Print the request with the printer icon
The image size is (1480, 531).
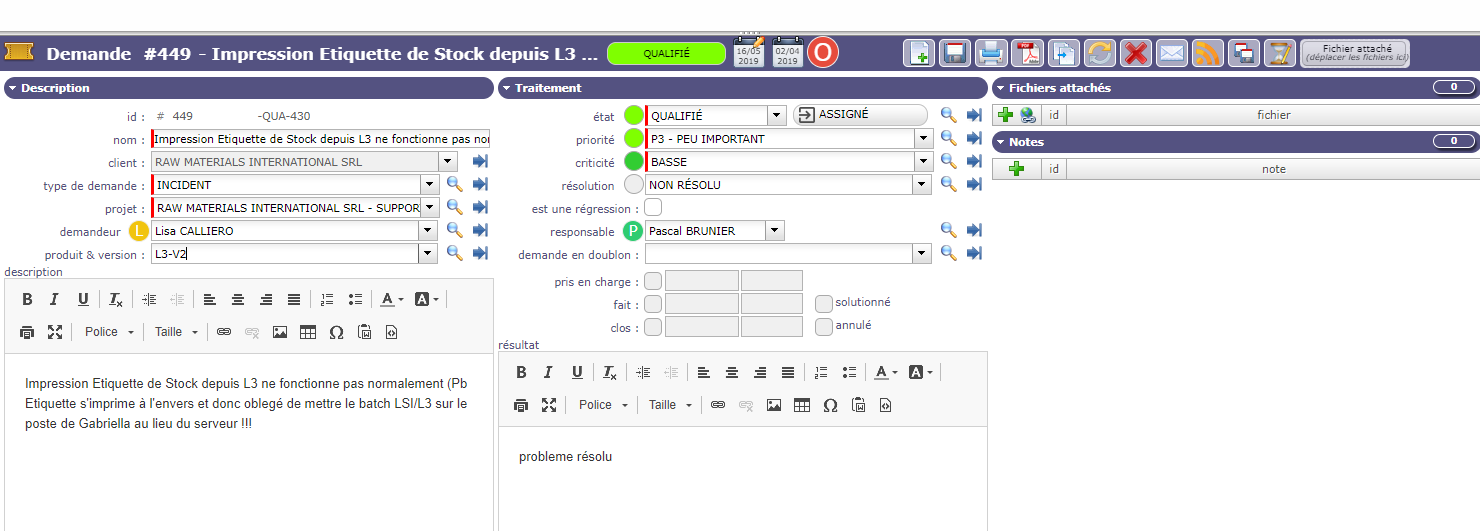(x=991, y=53)
